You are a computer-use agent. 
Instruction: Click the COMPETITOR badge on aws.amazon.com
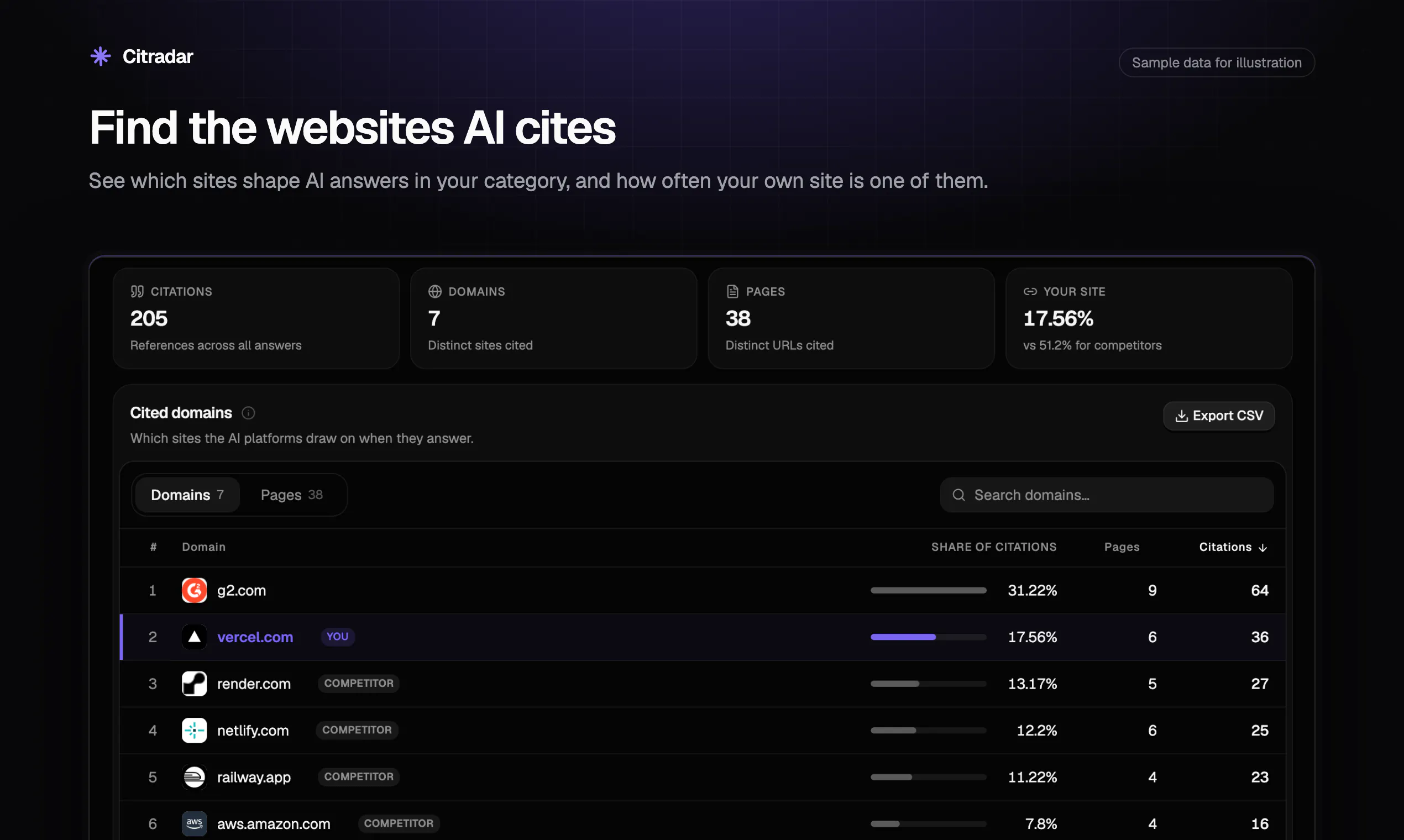399,823
